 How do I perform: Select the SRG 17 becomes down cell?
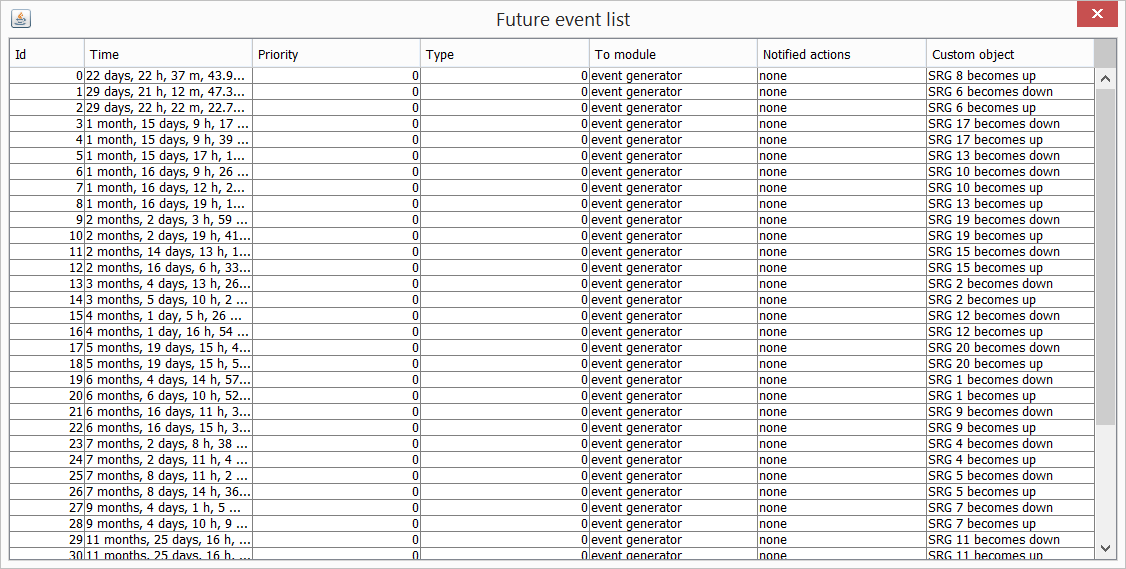coord(1010,124)
